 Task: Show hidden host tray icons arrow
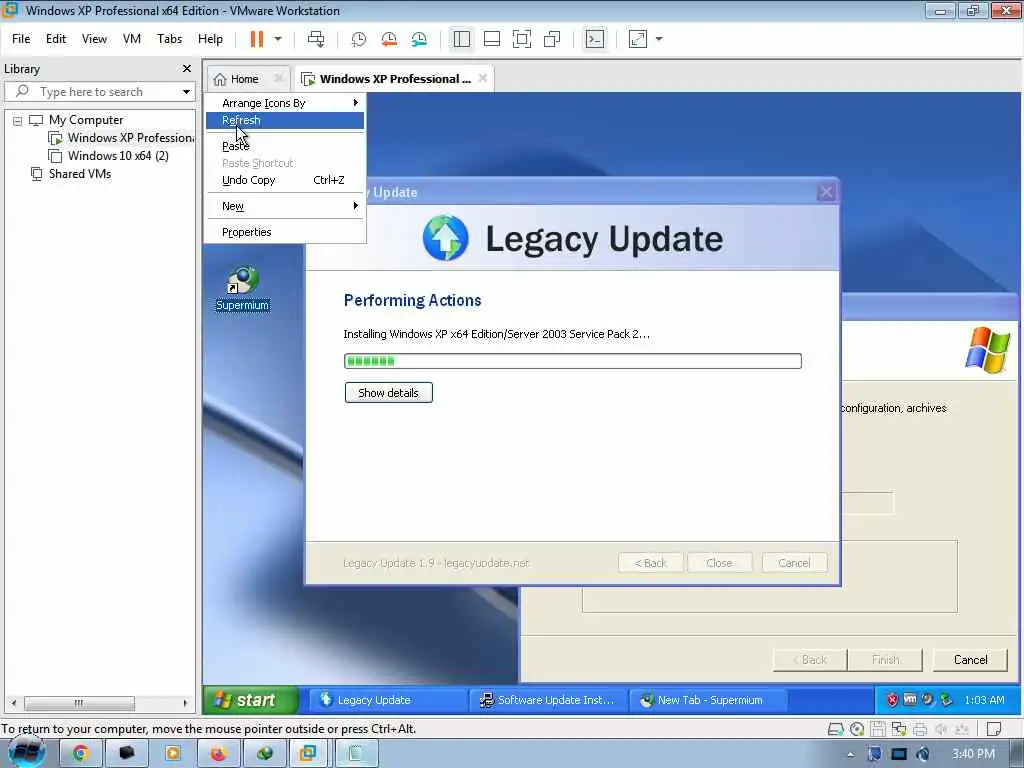[x=850, y=754]
